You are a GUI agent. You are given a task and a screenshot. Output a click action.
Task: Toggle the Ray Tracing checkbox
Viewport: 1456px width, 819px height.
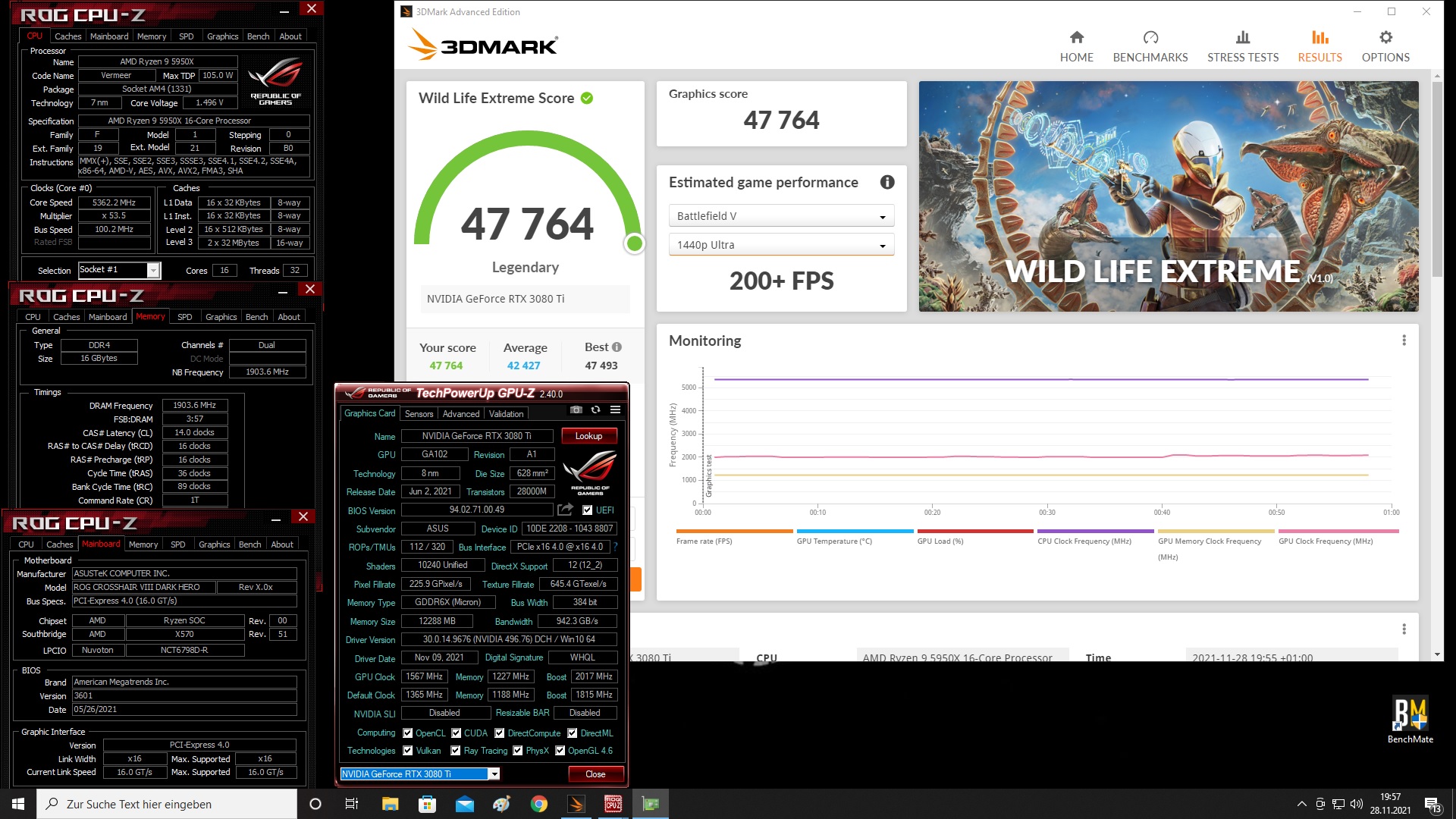(x=455, y=750)
